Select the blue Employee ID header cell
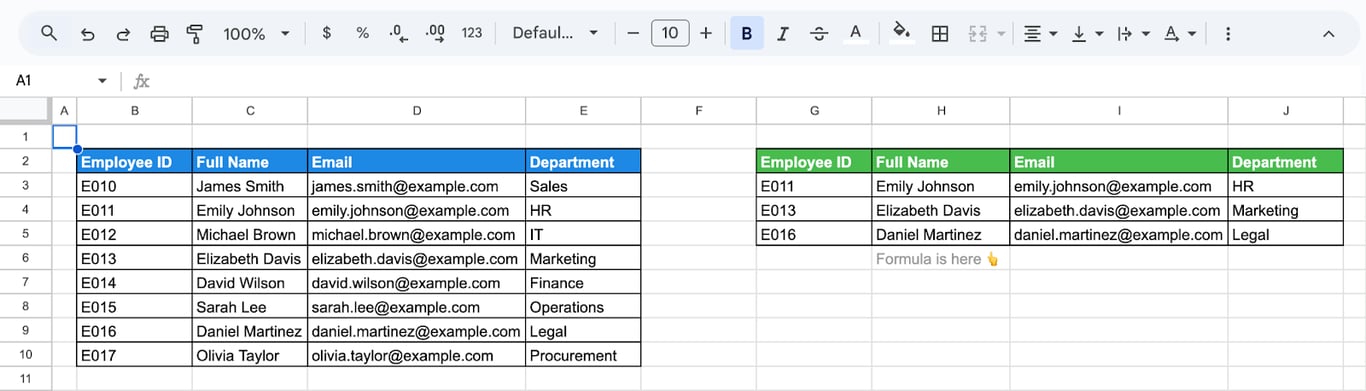The image size is (1366, 391). click(x=135, y=161)
